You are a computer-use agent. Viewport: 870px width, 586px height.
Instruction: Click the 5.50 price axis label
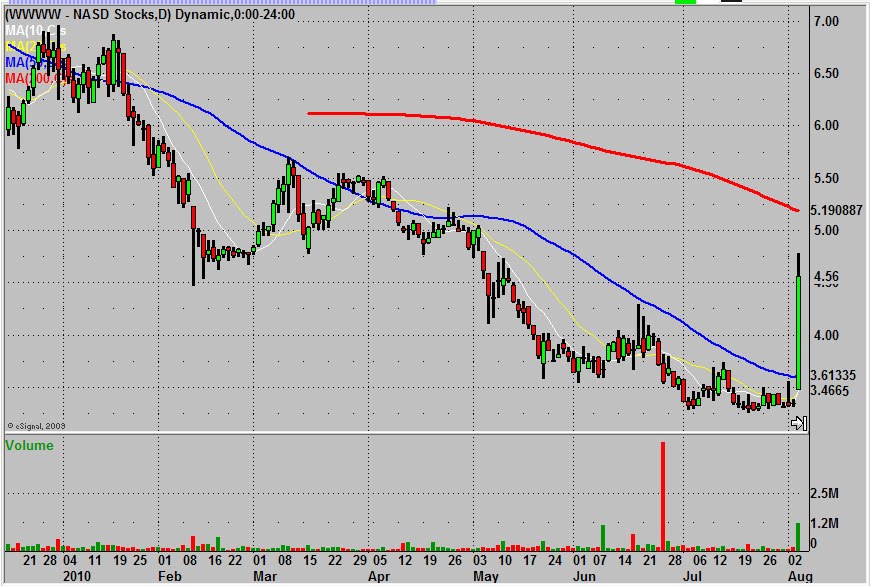[x=826, y=178]
